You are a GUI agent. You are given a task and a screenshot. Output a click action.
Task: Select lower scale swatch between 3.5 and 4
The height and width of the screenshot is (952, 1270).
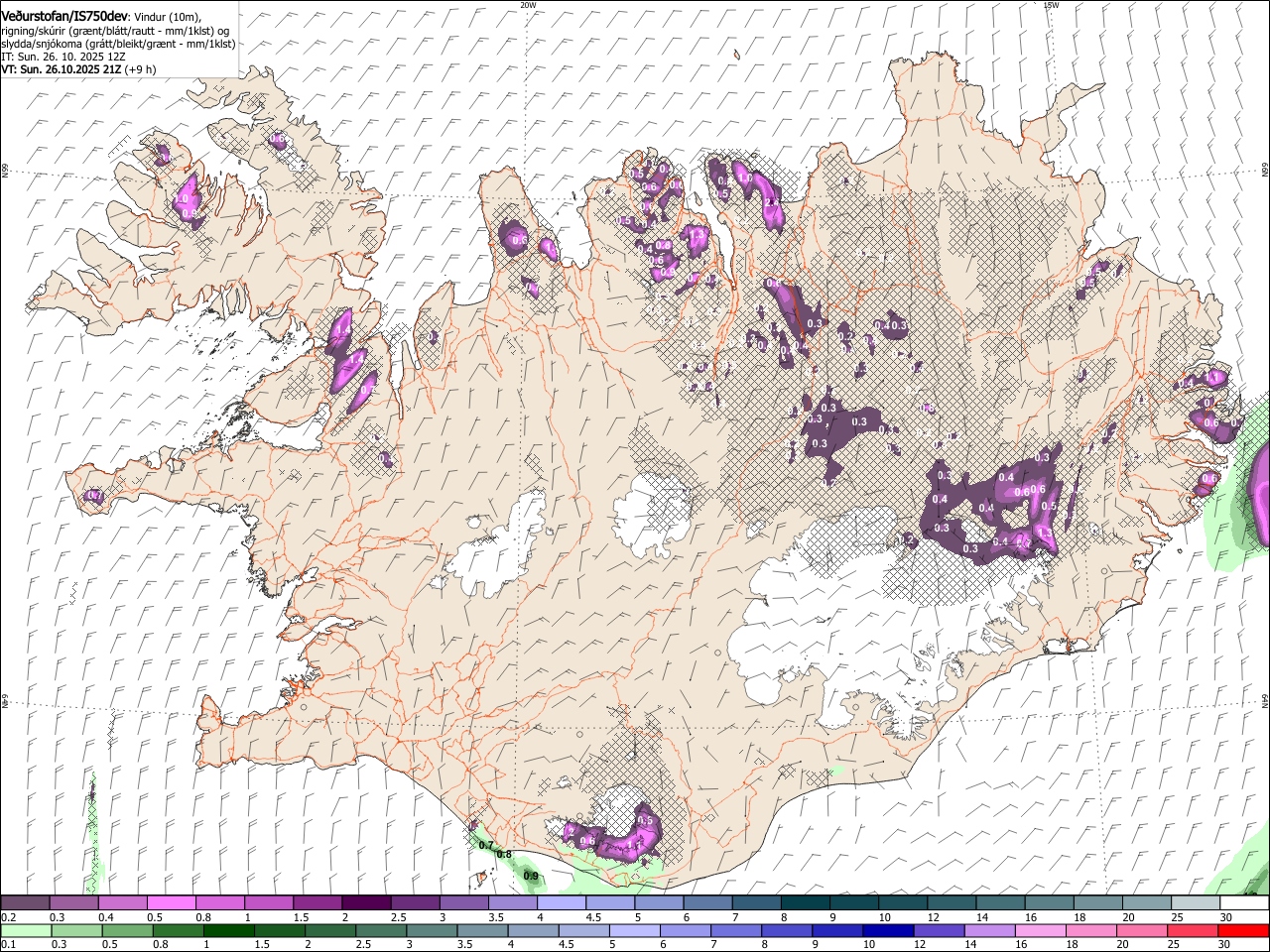[482, 930]
